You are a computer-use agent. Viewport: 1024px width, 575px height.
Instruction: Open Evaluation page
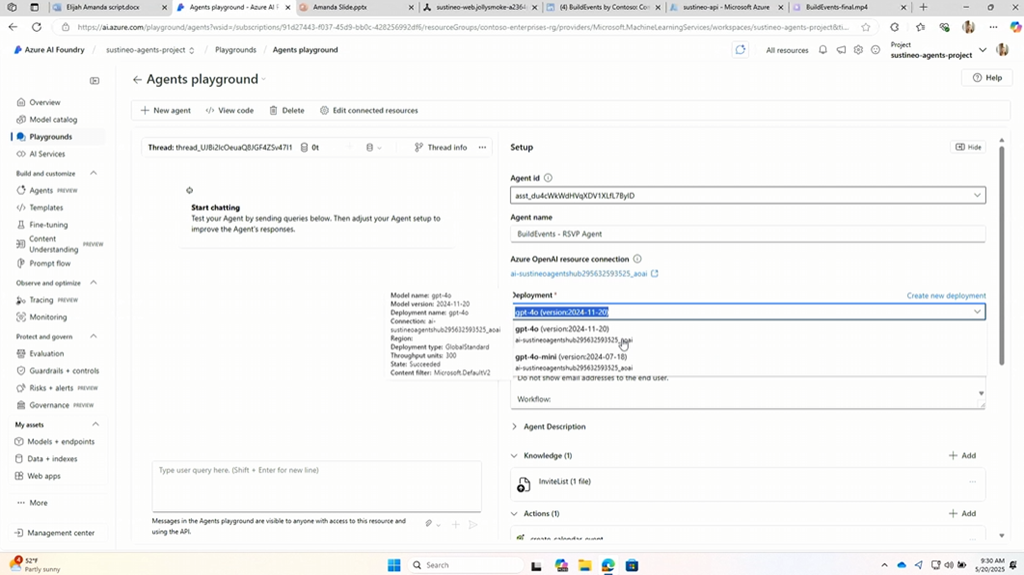[x=46, y=353]
